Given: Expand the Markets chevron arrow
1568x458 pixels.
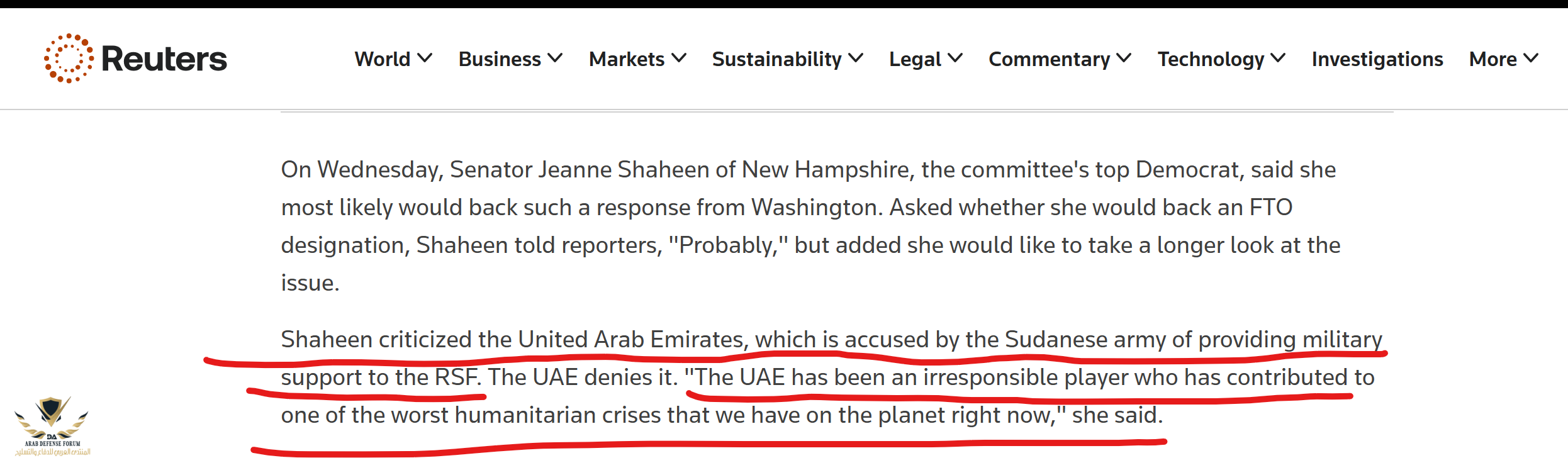Looking at the screenshot, I should coord(679,59).
